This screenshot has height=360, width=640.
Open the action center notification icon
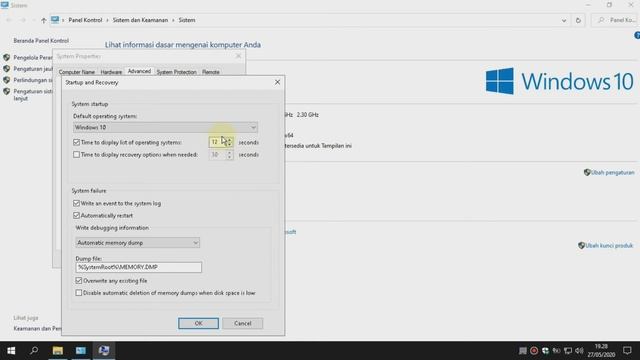[627, 351]
